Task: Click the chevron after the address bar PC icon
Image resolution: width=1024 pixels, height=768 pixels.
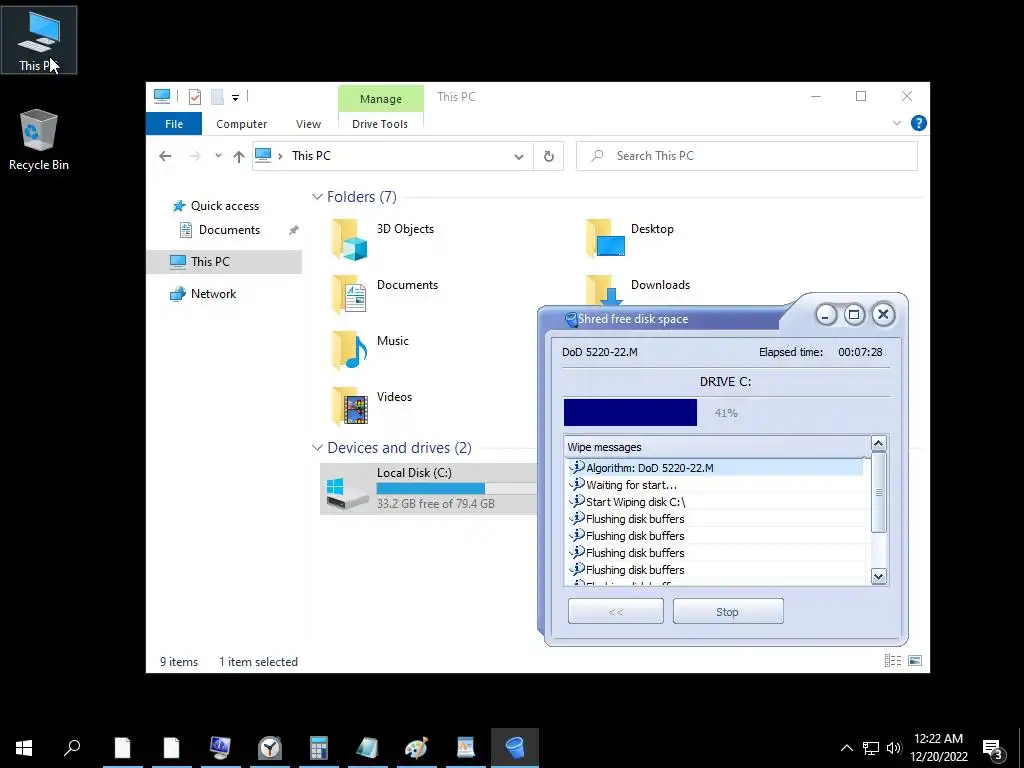Action: click(280, 156)
